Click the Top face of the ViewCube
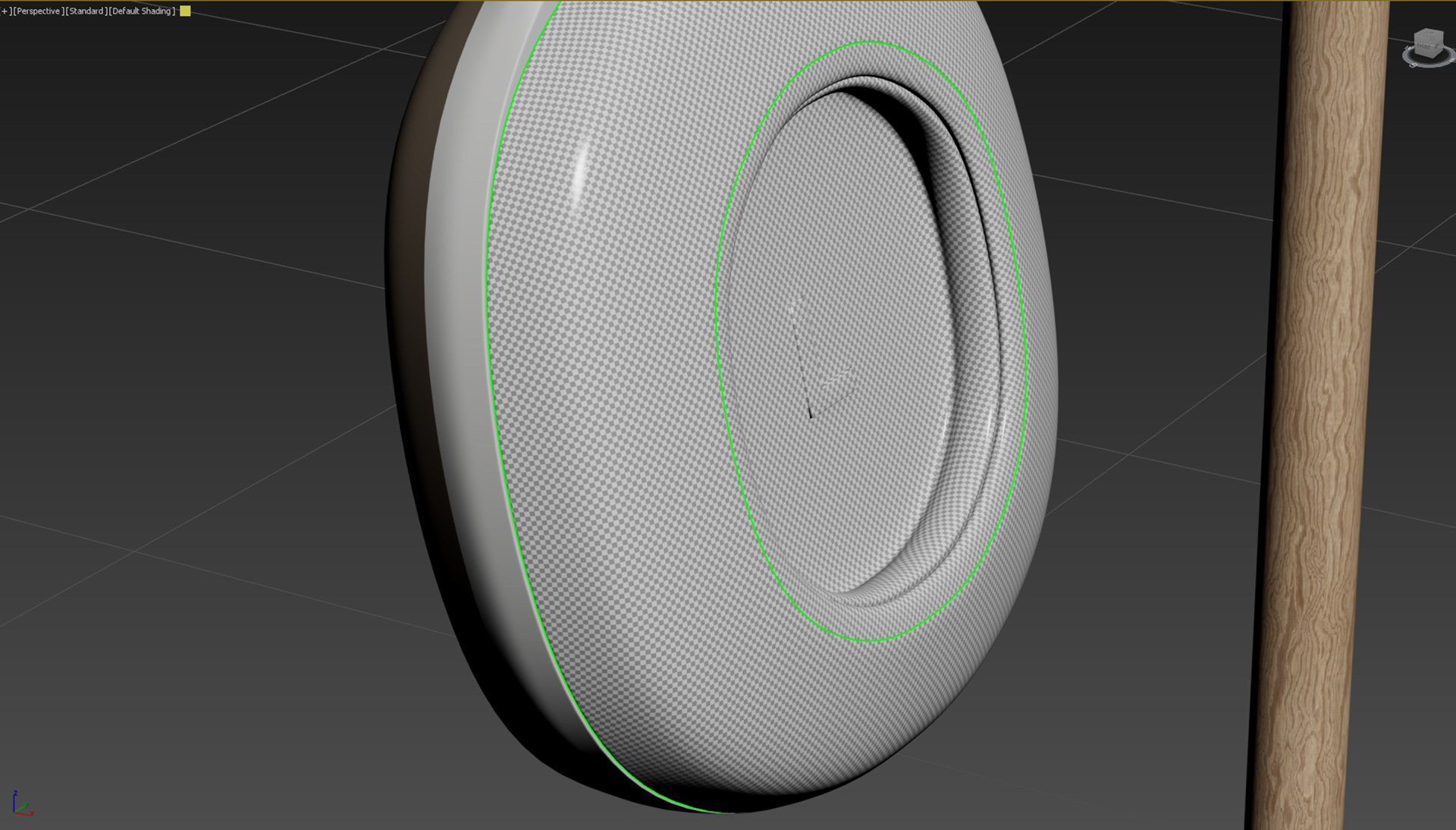 pos(1430,33)
